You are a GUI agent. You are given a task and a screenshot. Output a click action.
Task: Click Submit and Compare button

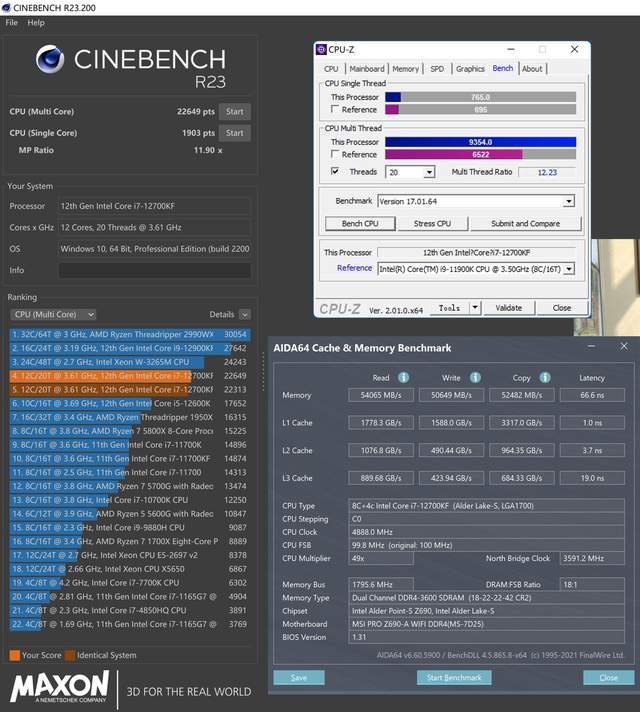pyautogui.click(x=526, y=223)
